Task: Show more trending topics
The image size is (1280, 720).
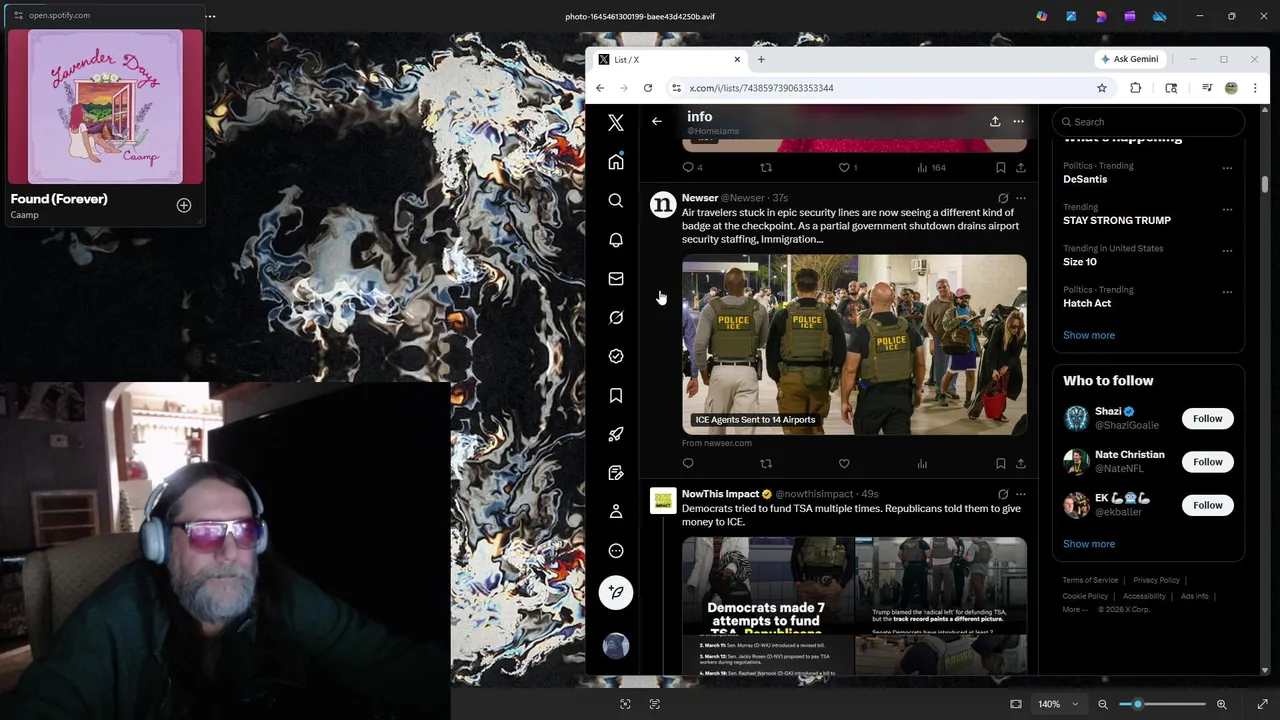Action: pyautogui.click(x=1089, y=335)
